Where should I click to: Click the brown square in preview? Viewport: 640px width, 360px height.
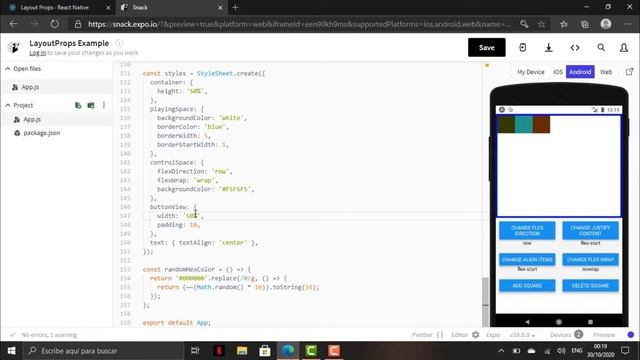[541, 124]
